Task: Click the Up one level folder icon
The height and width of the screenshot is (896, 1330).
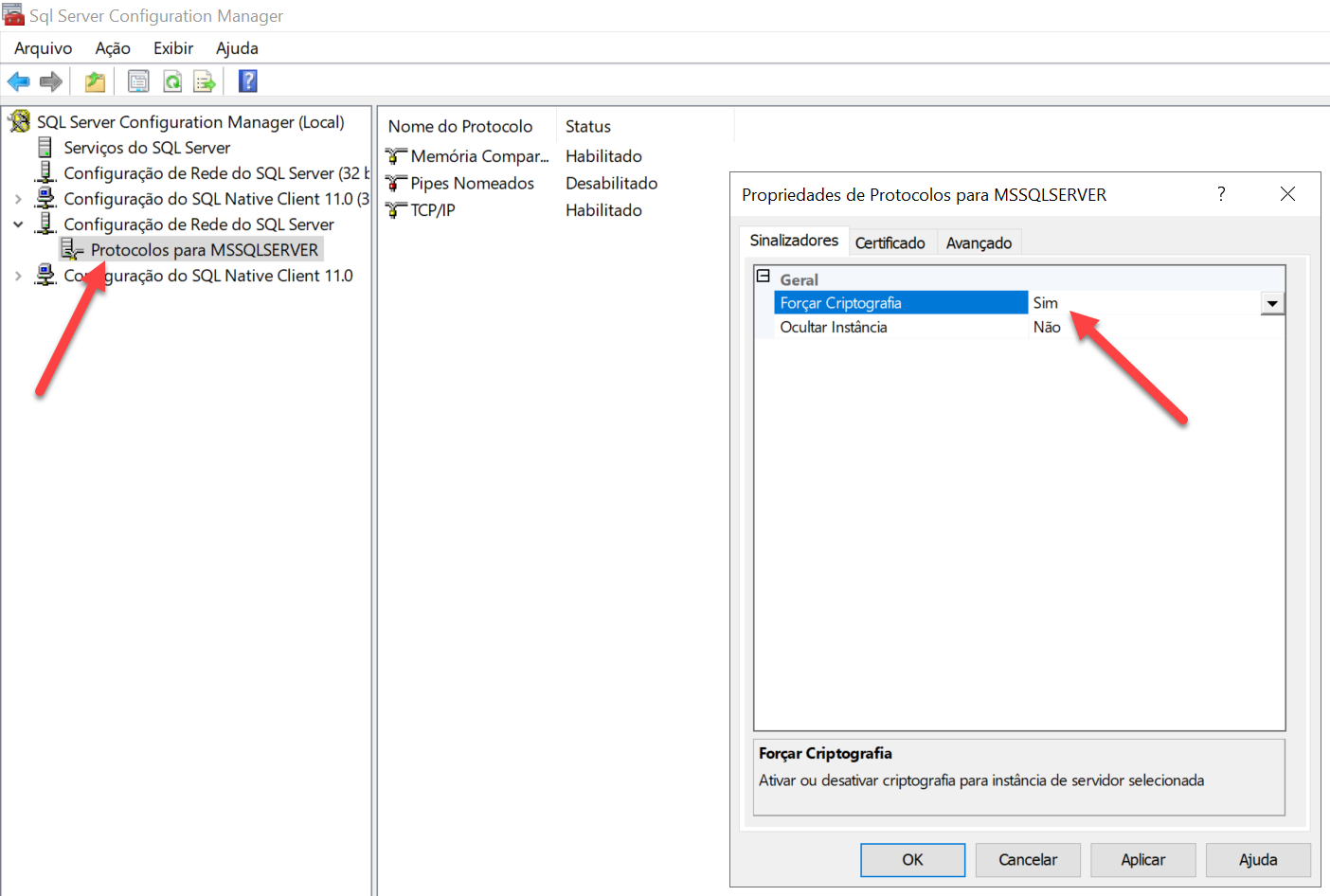Action: pyautogui.click(x=95, y=81)
